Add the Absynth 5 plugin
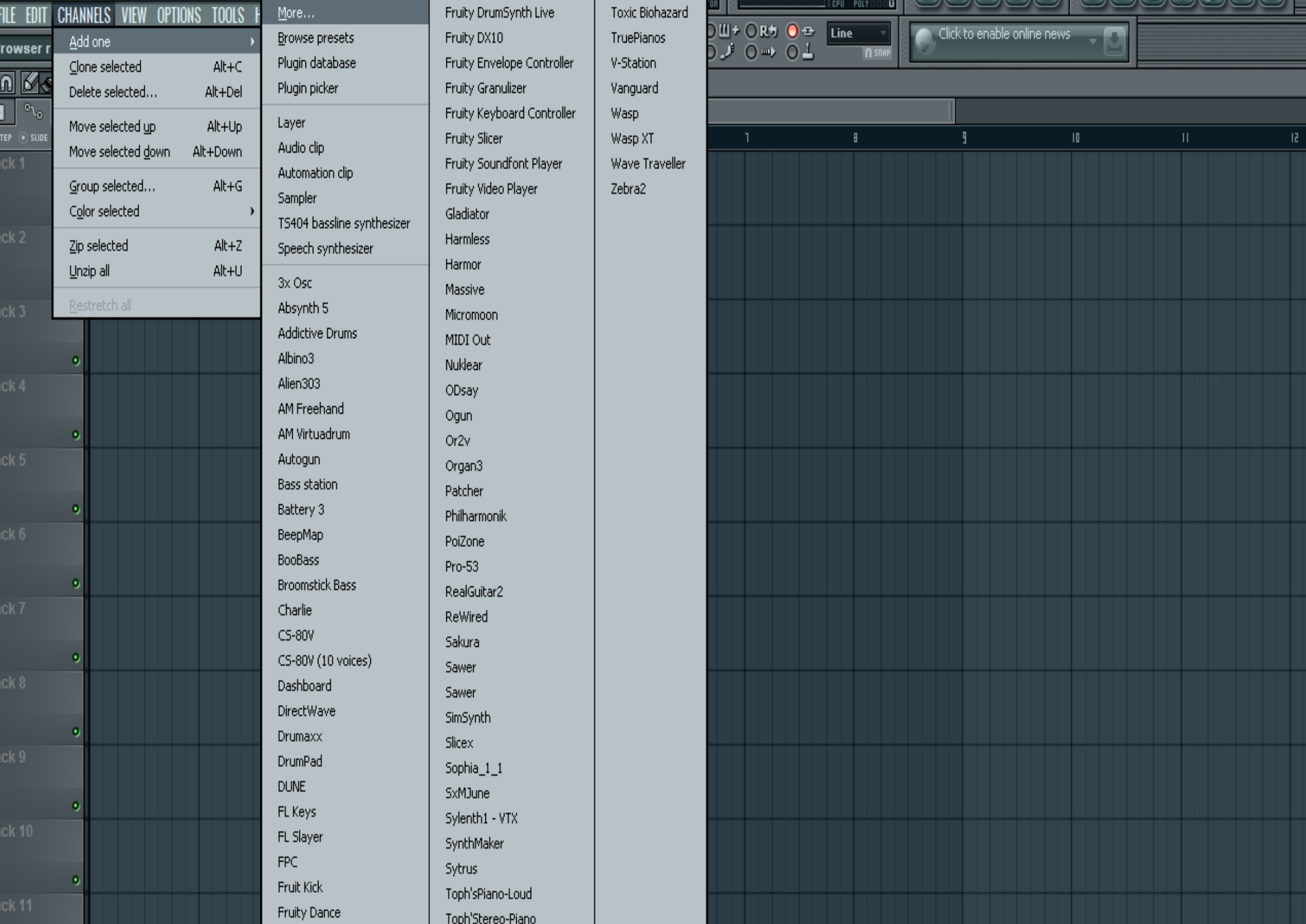Viewport: 1306px width, 924px height. [346, 308]
